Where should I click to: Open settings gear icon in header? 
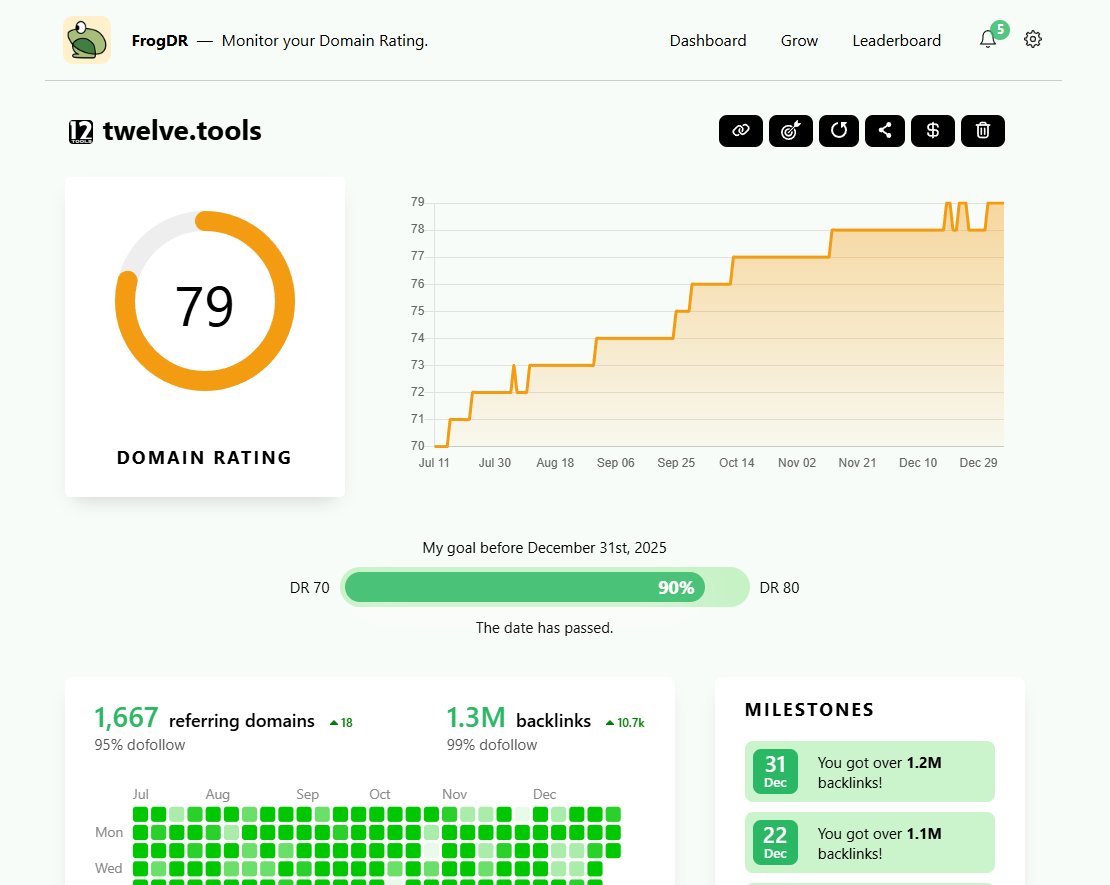(1033, 40)
